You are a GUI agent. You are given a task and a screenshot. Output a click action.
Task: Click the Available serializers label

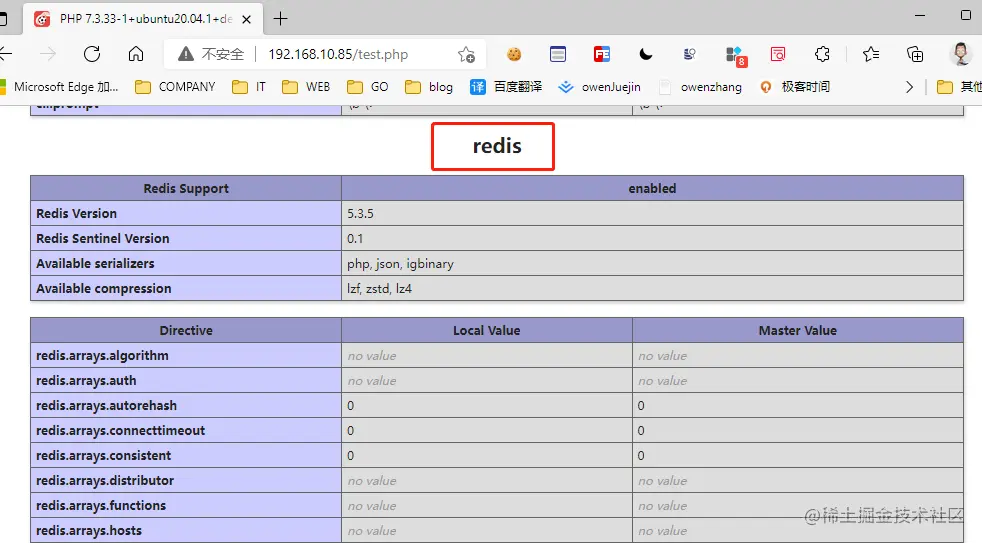click(x=95, y=264)
